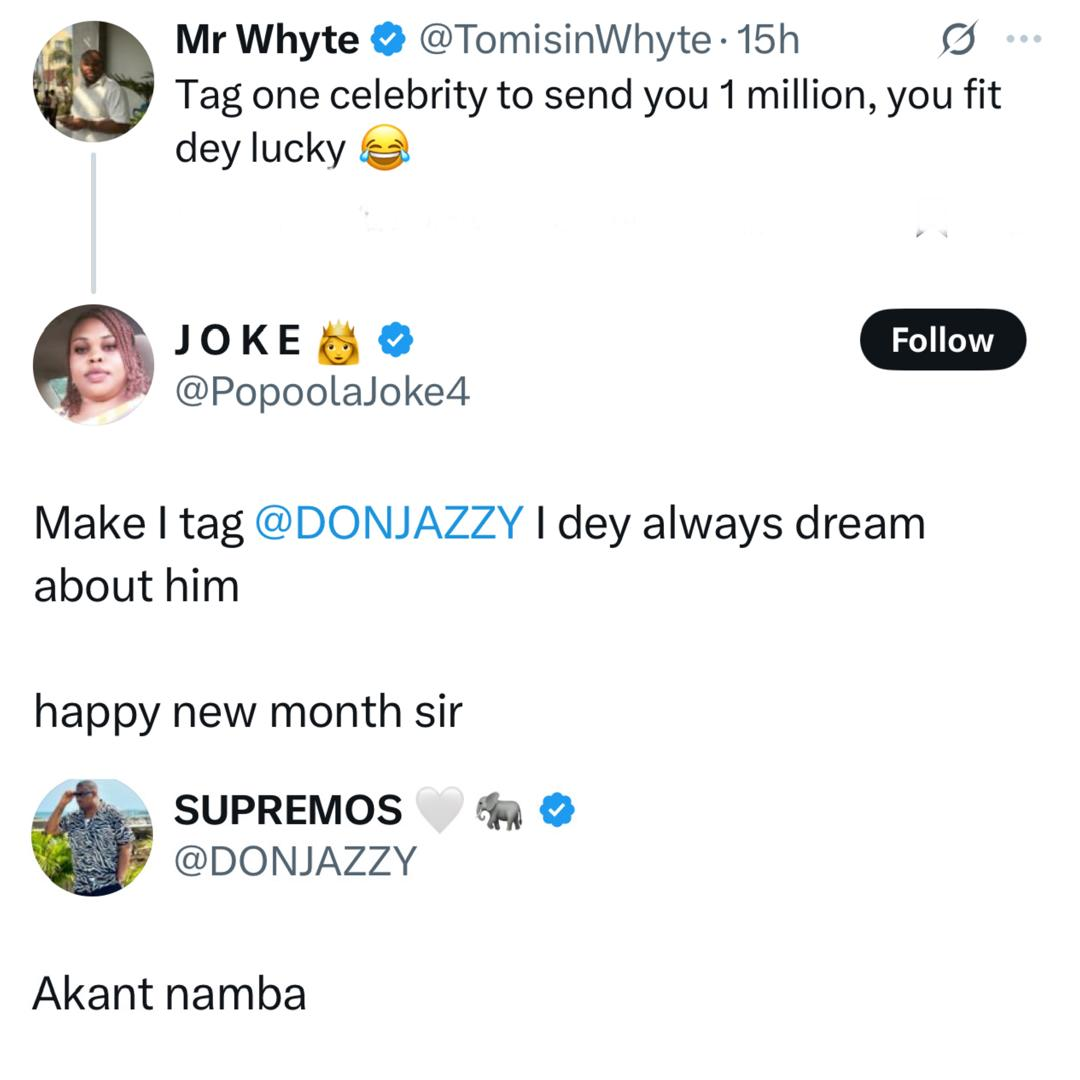Open the @DONJAZZY mention link in reply

(390, 524)
